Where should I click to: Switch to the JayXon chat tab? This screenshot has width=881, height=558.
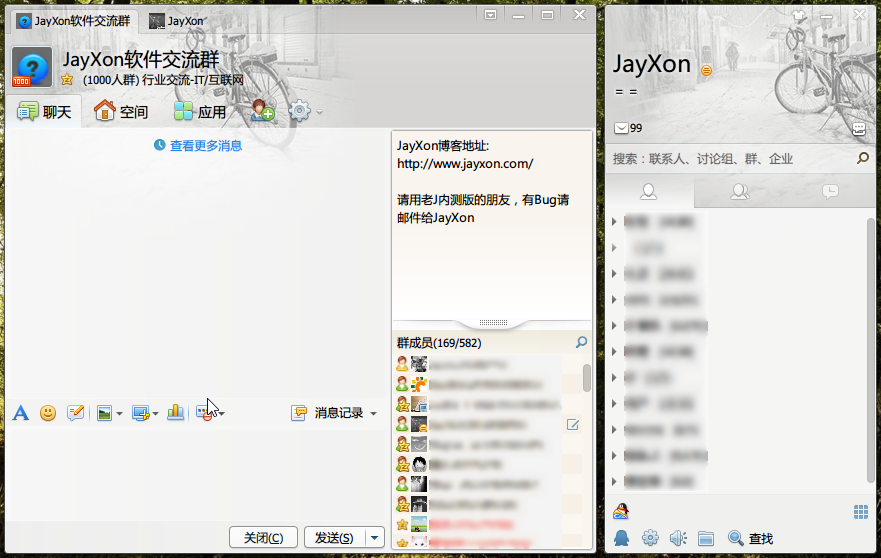[176, 21]
